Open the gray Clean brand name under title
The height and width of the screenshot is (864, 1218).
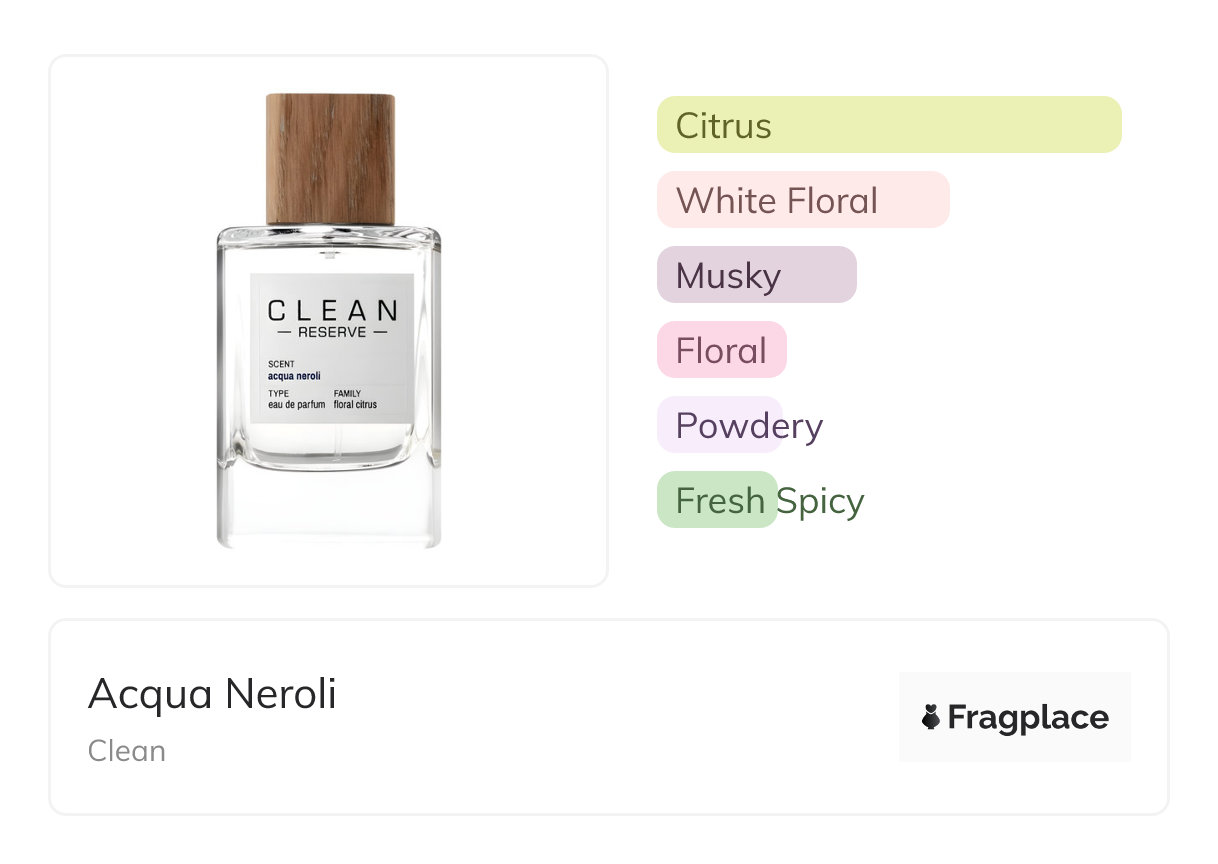click(x=127, y=751)
